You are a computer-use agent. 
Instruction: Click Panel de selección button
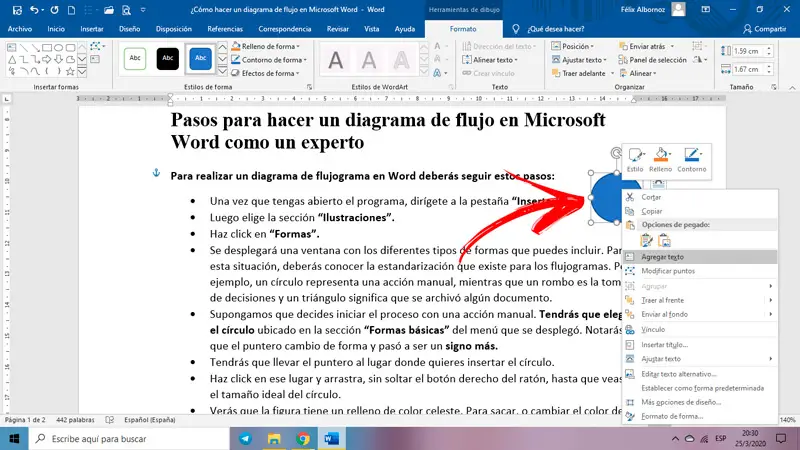(x=653, y=60)
